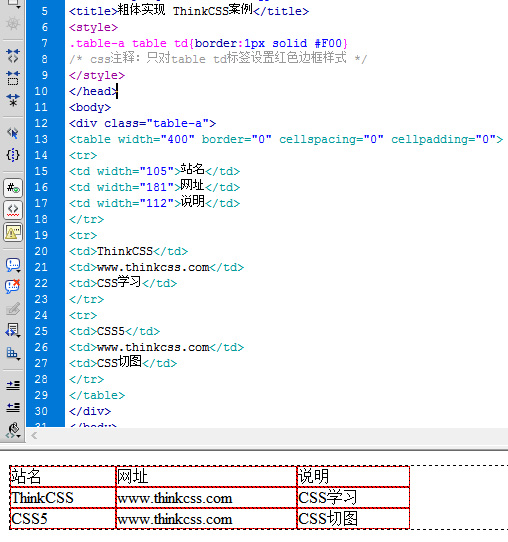508x542 pixels.
Task: Click the CSS comment line
Action: [x=218, y=58]
